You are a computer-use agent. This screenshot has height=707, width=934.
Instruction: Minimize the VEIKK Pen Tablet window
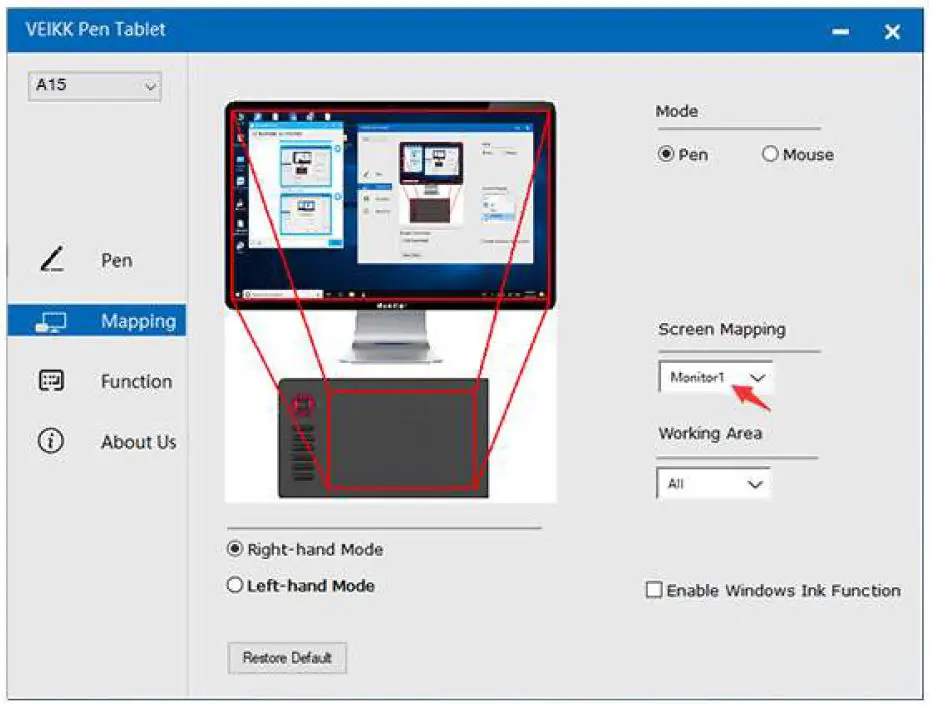(x=840, y=31)
